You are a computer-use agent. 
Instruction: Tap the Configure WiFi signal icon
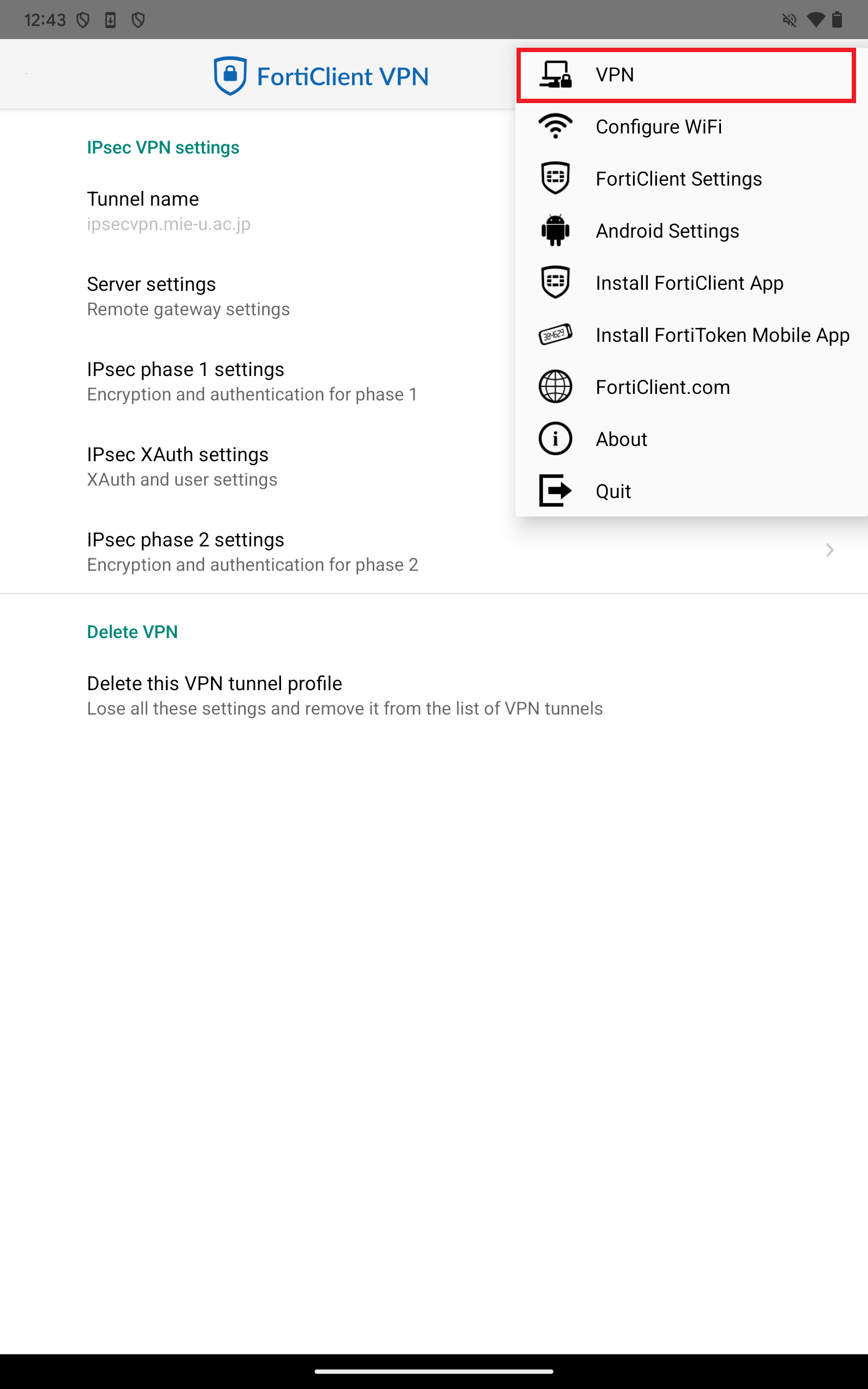[555, 126]
